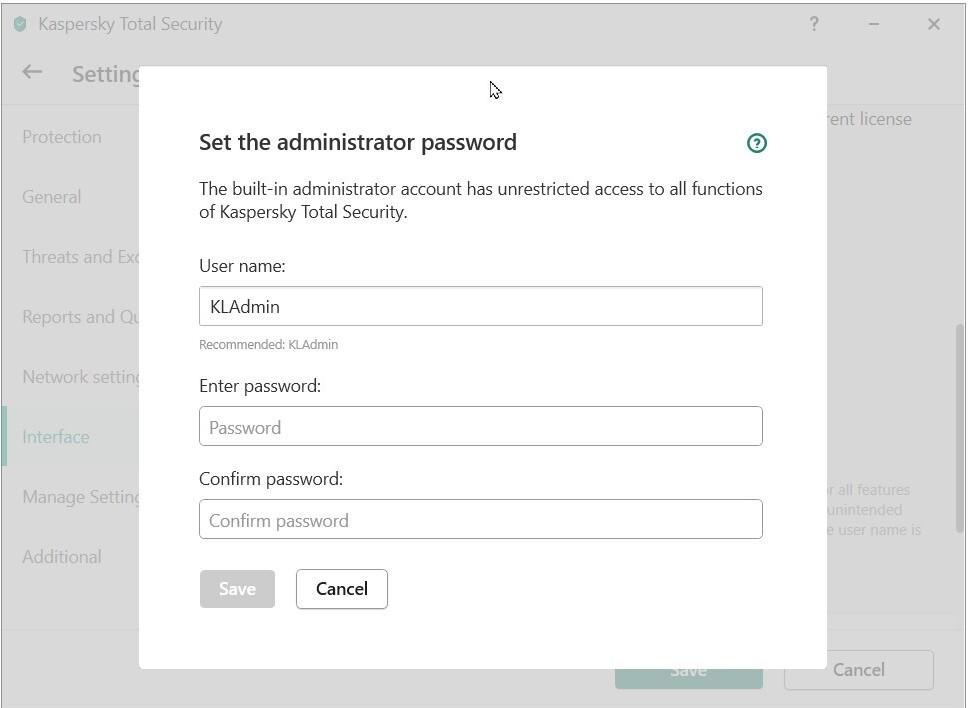Open the Additional settings section
The image size is (969, 708).
[x=62, y=557]
